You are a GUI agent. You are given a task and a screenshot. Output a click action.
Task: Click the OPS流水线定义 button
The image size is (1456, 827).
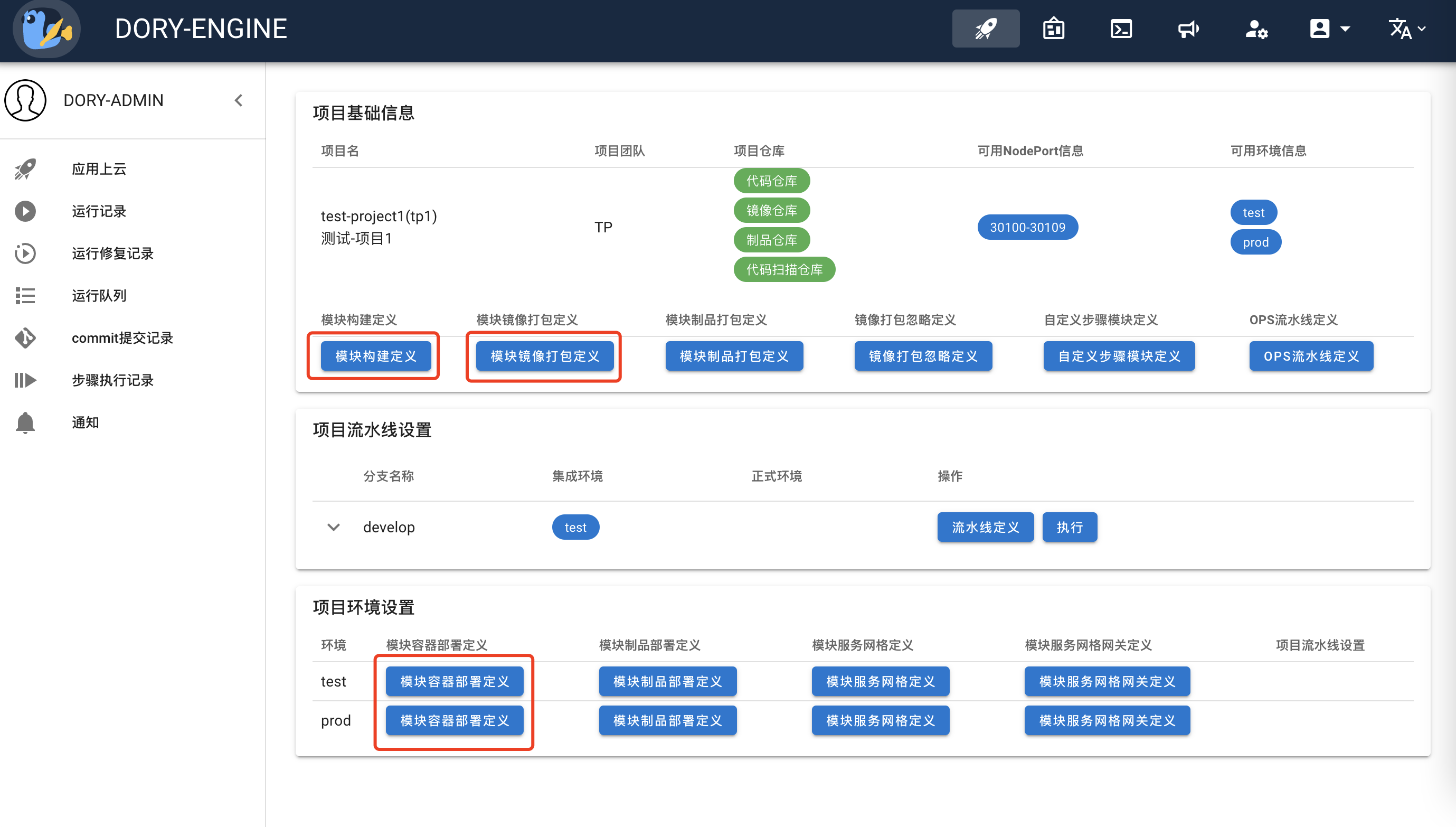coord(1311,356)
